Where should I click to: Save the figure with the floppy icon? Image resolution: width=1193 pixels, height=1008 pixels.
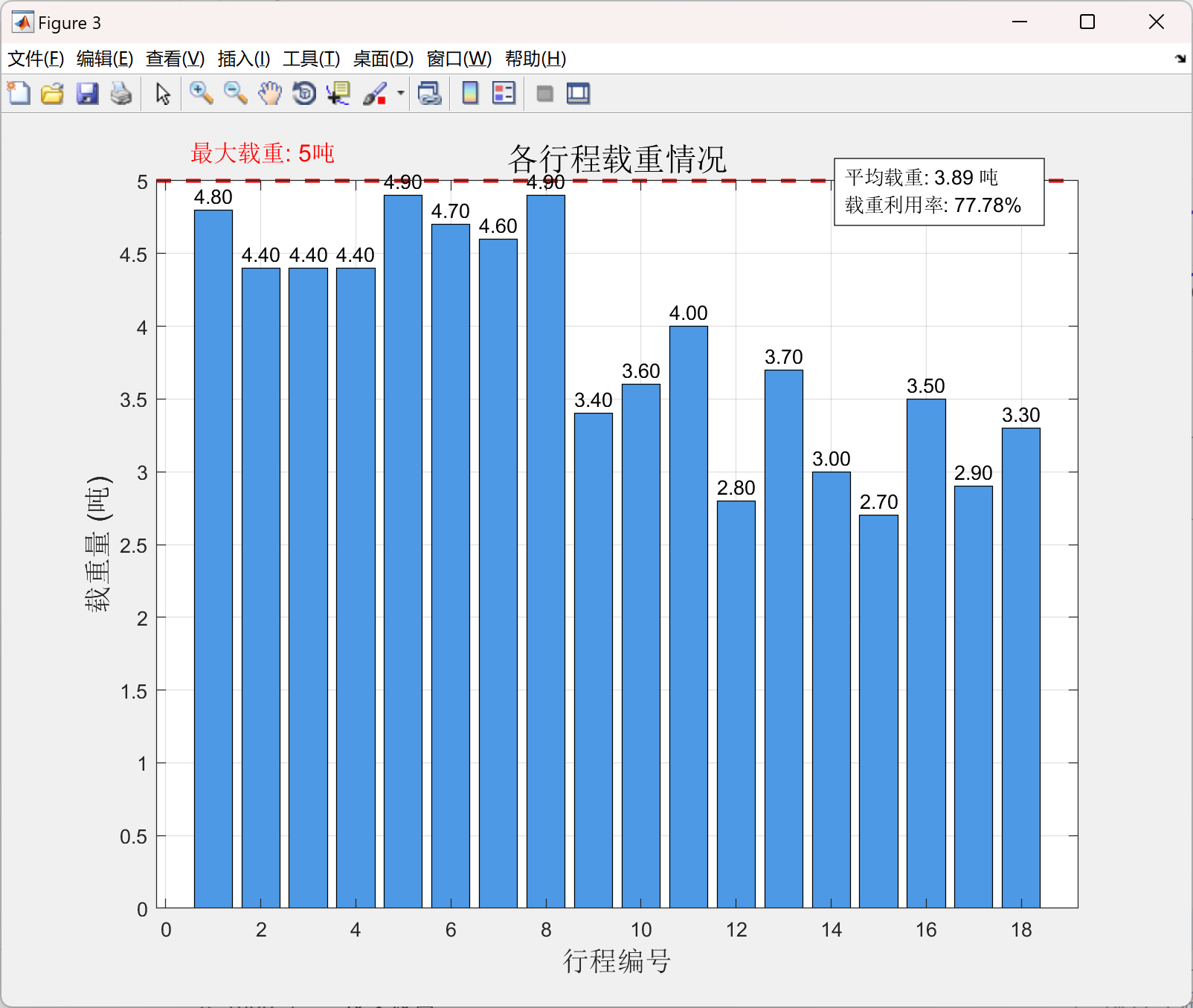coord(87,93)
